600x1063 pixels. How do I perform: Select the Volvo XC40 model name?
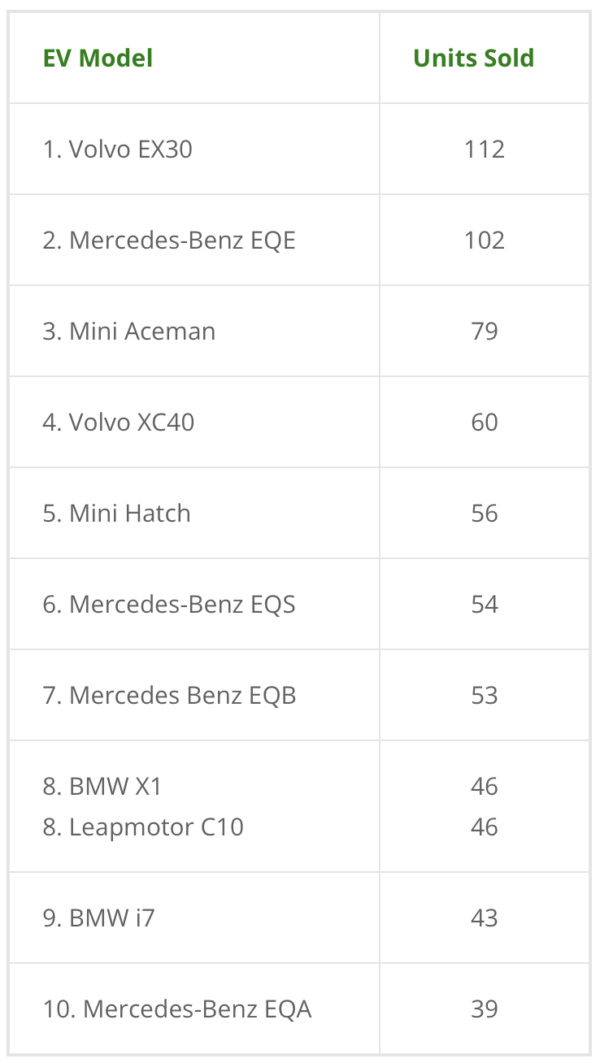[118, 422]
